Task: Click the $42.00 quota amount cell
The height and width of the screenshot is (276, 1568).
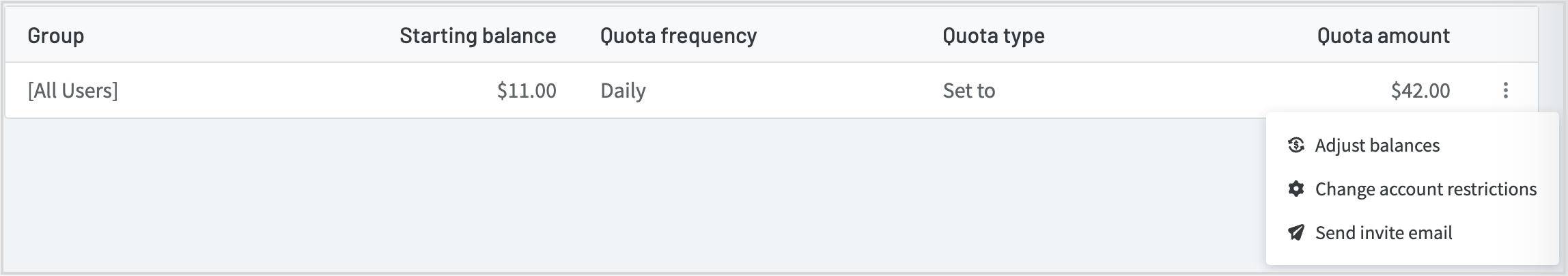Action: [1420, 90]
